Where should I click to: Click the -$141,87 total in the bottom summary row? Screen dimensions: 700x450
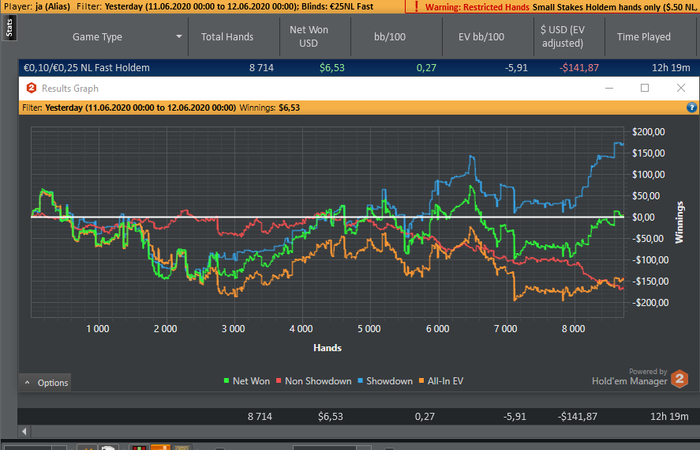(x=577, y=417)
